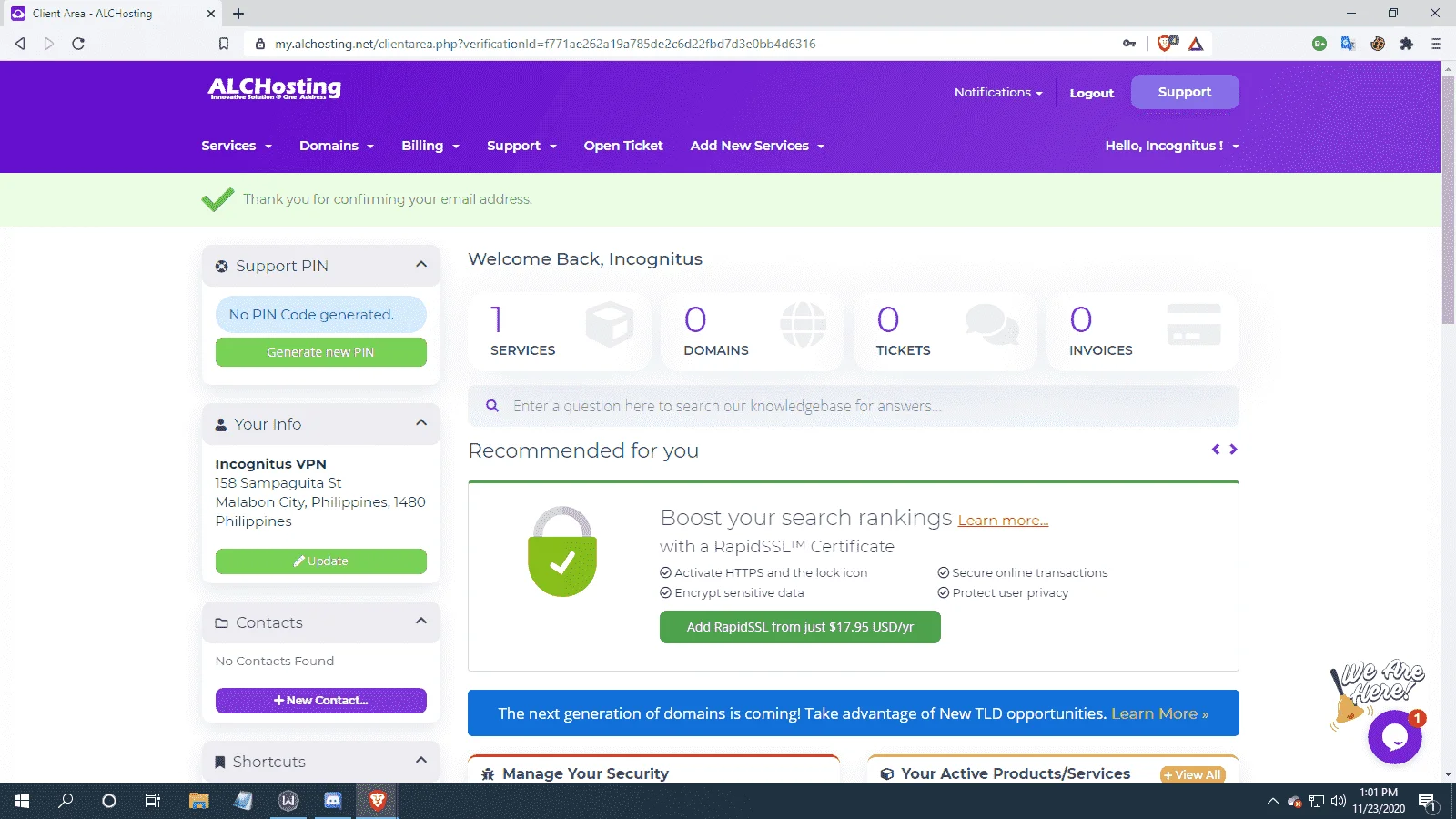Collapse the Contacts panel
Image resolution: width=1456 pixels, height=819 pixels.
click(421, 622)
